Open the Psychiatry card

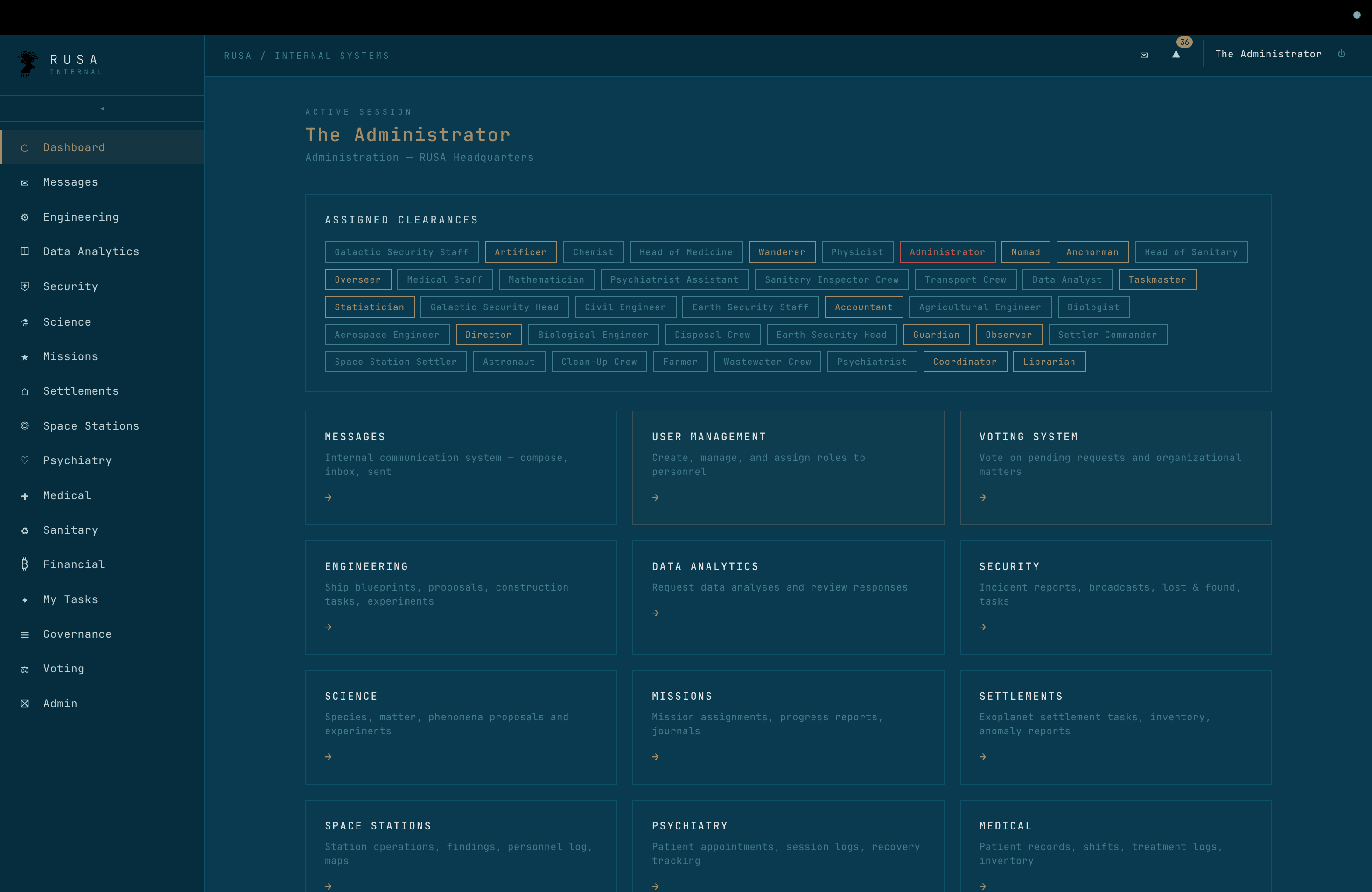(788, 846)
